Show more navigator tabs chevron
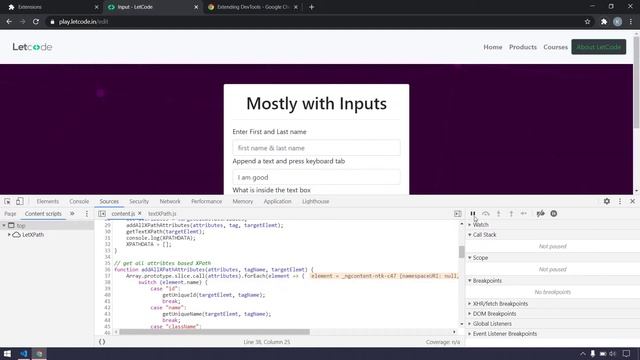The height and width of the screenshot is (360, 640). point(72,213)
